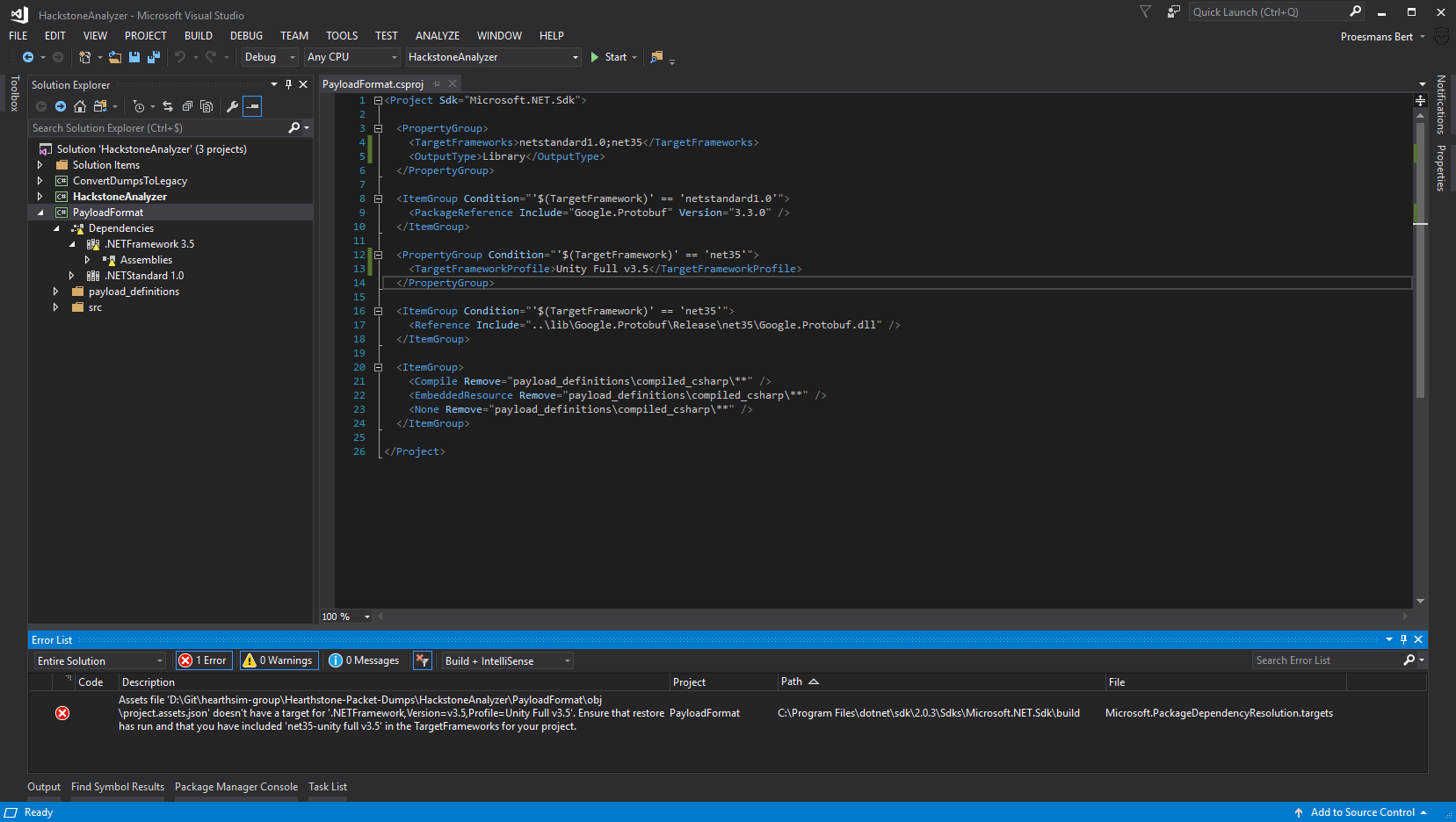Toggle the 0 Messages filter
Viewport: 1456px width, 822px height.
pos(364,660)
